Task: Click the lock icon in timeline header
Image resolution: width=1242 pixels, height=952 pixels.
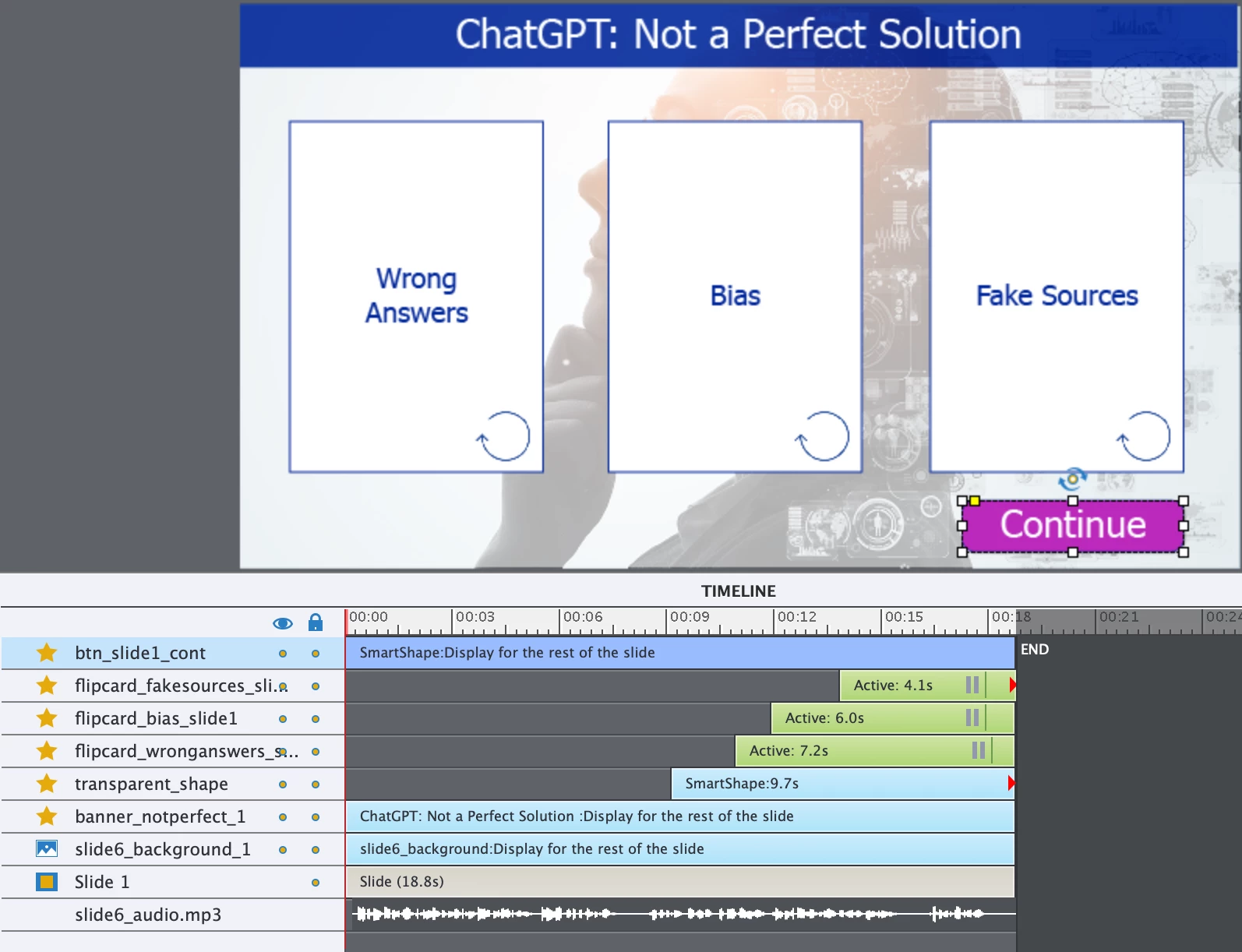Action: click(316, 622)
